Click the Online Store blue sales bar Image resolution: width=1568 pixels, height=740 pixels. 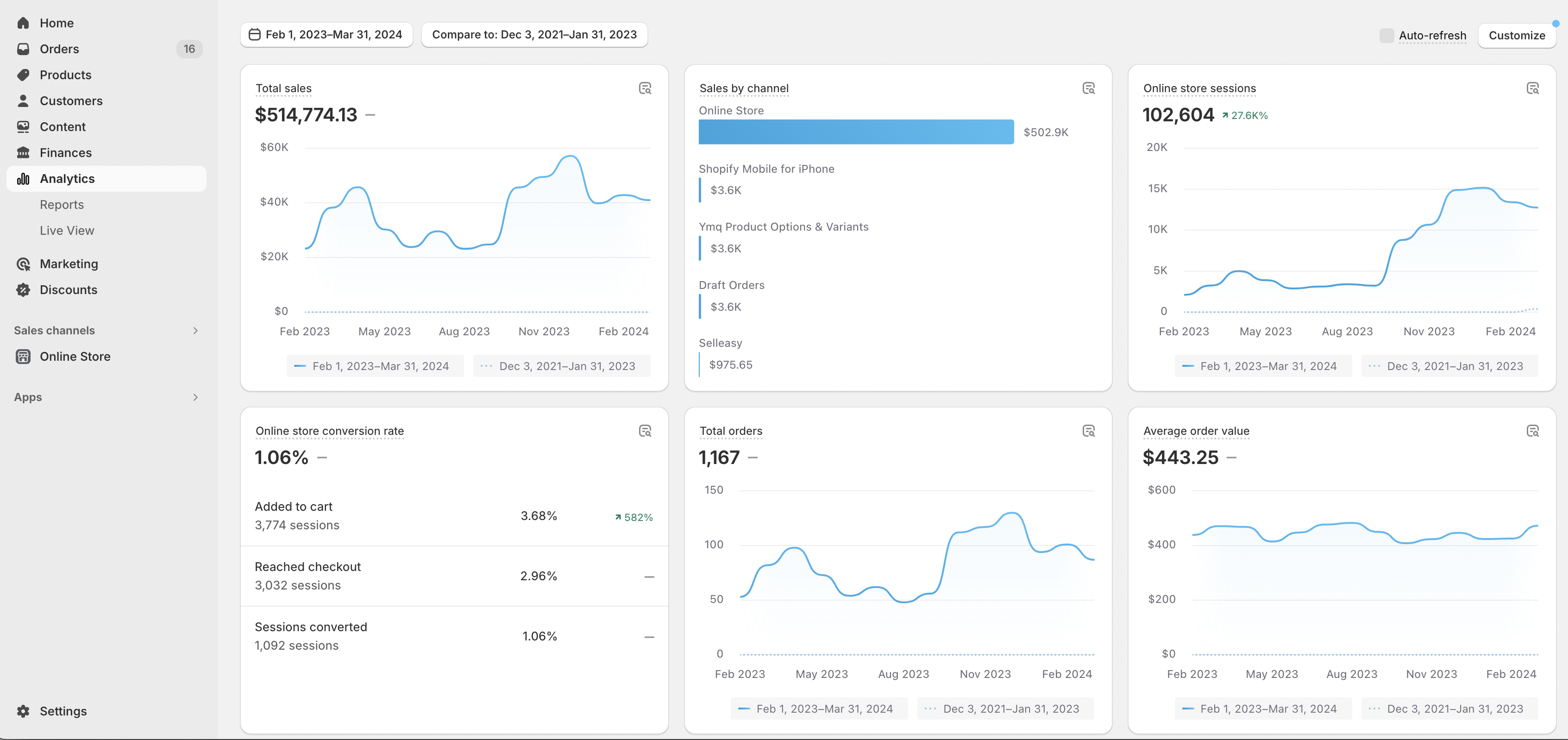(x=856, y=132)
